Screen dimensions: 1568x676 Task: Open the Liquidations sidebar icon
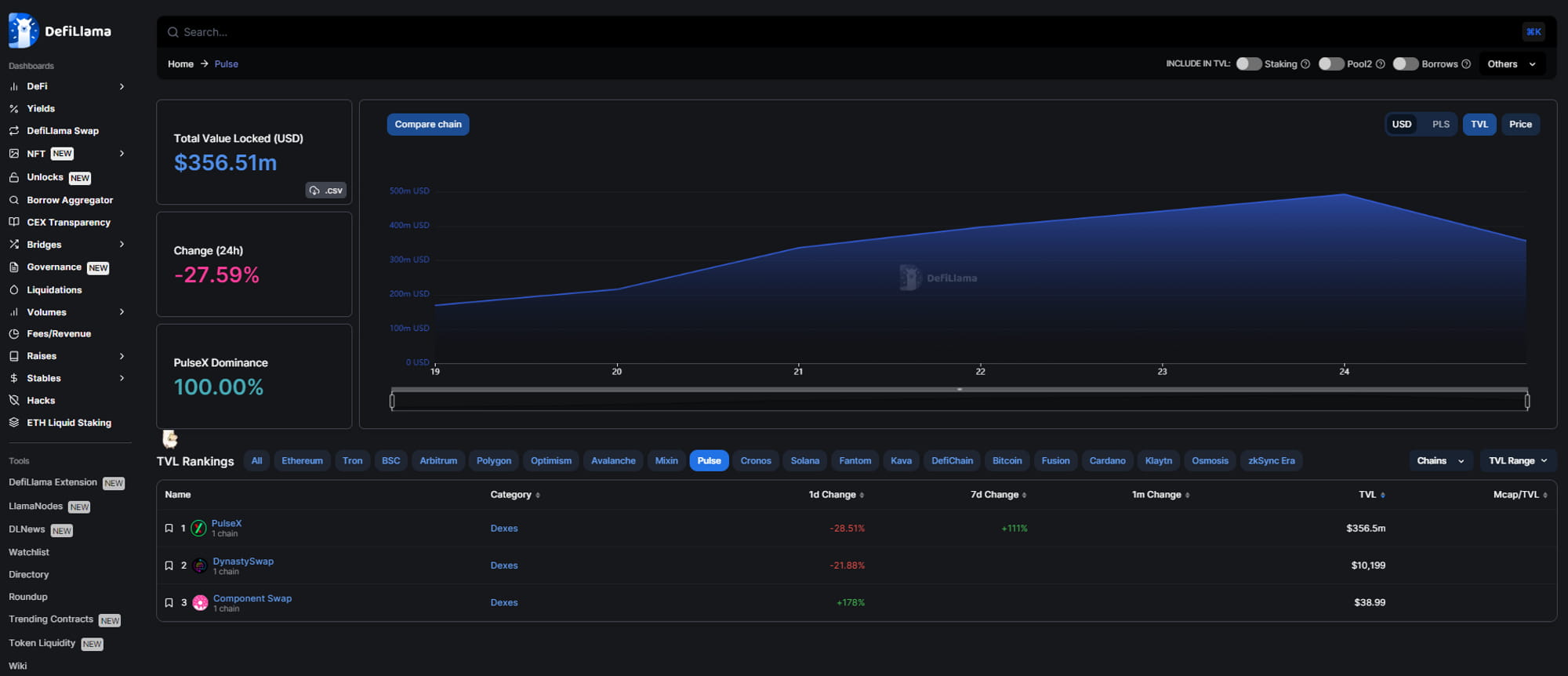14,289
